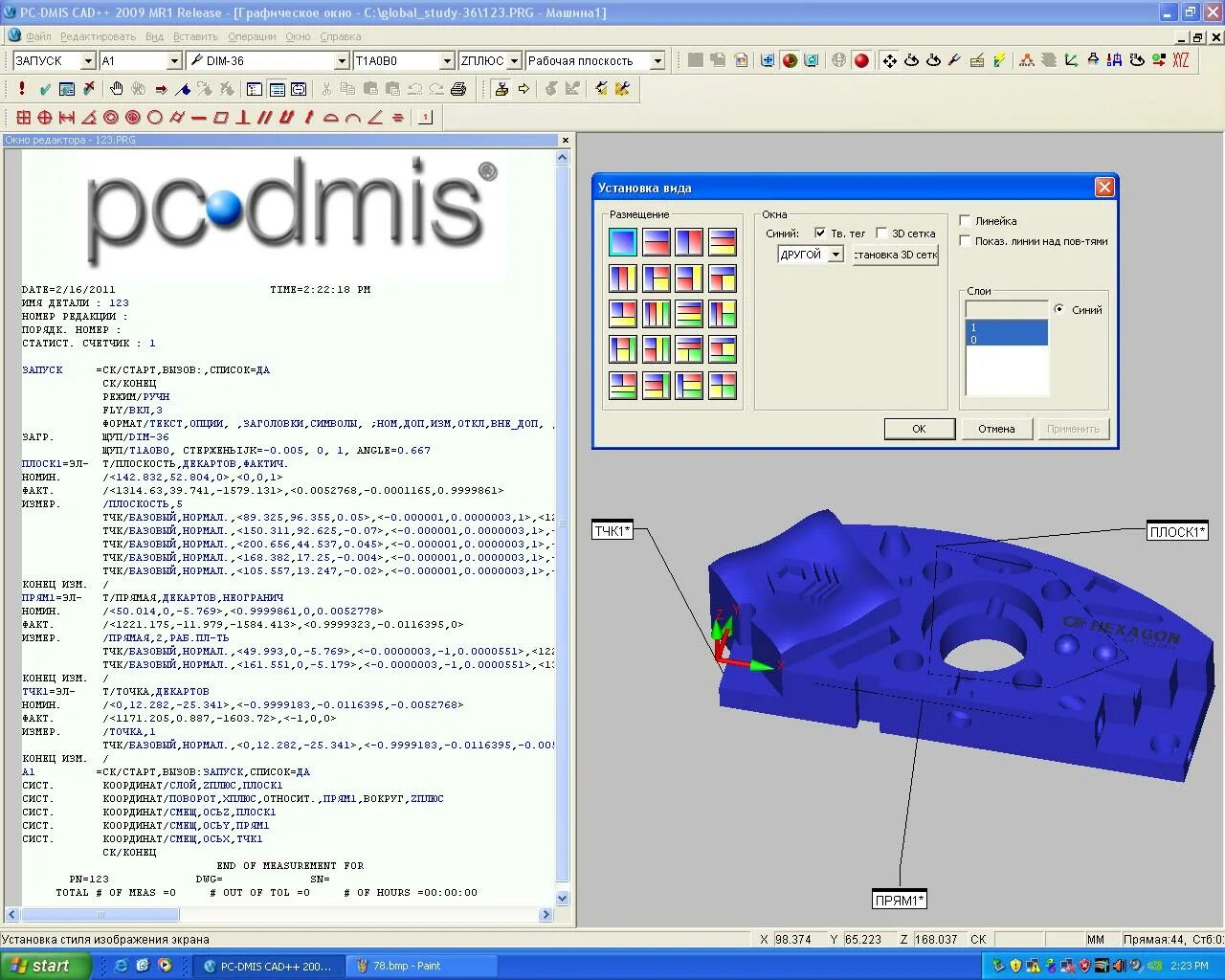Open the Рабочая плоскость dropdown
1225x980 pixels.
(x=657, y=60)
